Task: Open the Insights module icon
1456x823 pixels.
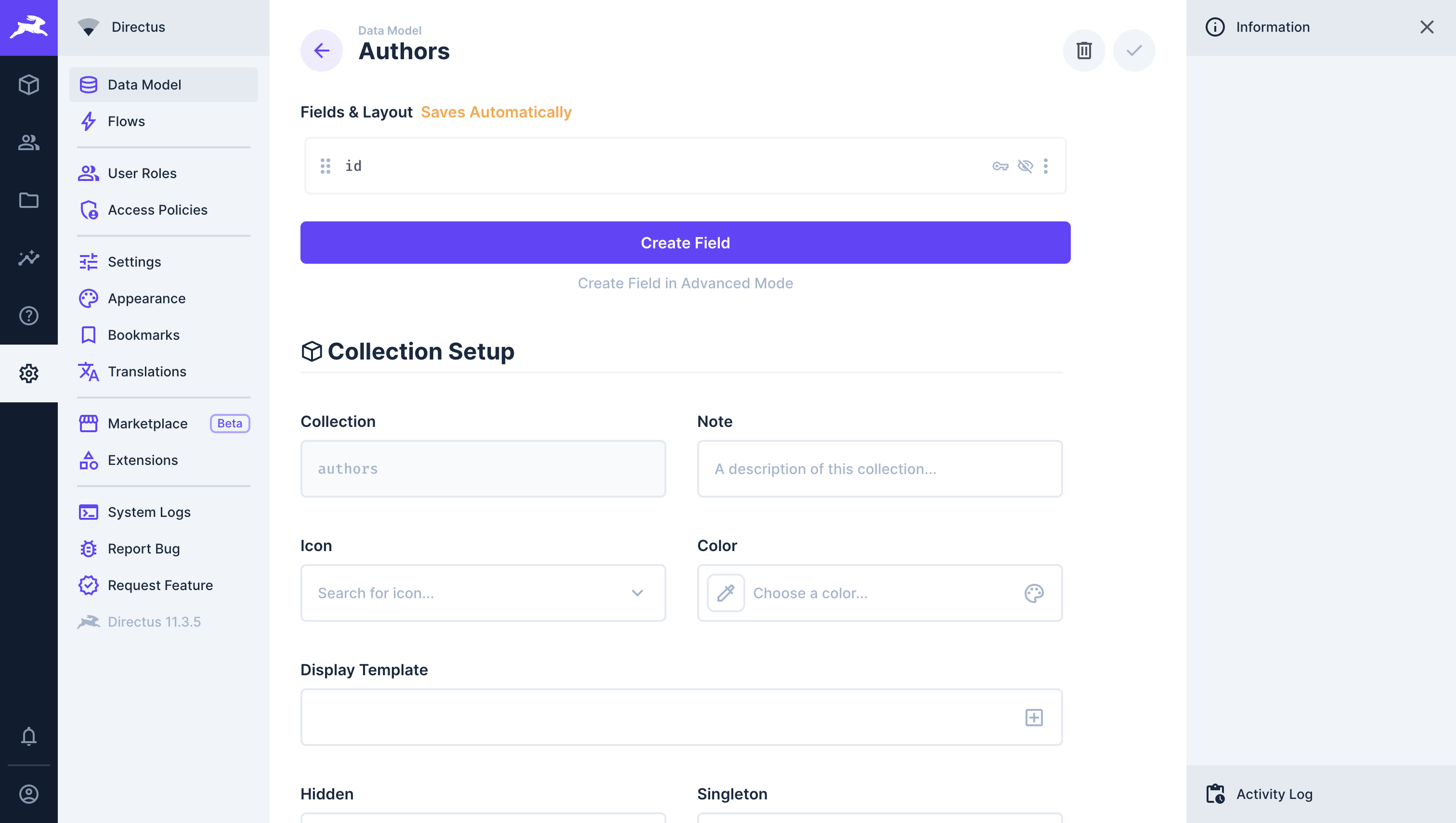Action: [28, 258]
